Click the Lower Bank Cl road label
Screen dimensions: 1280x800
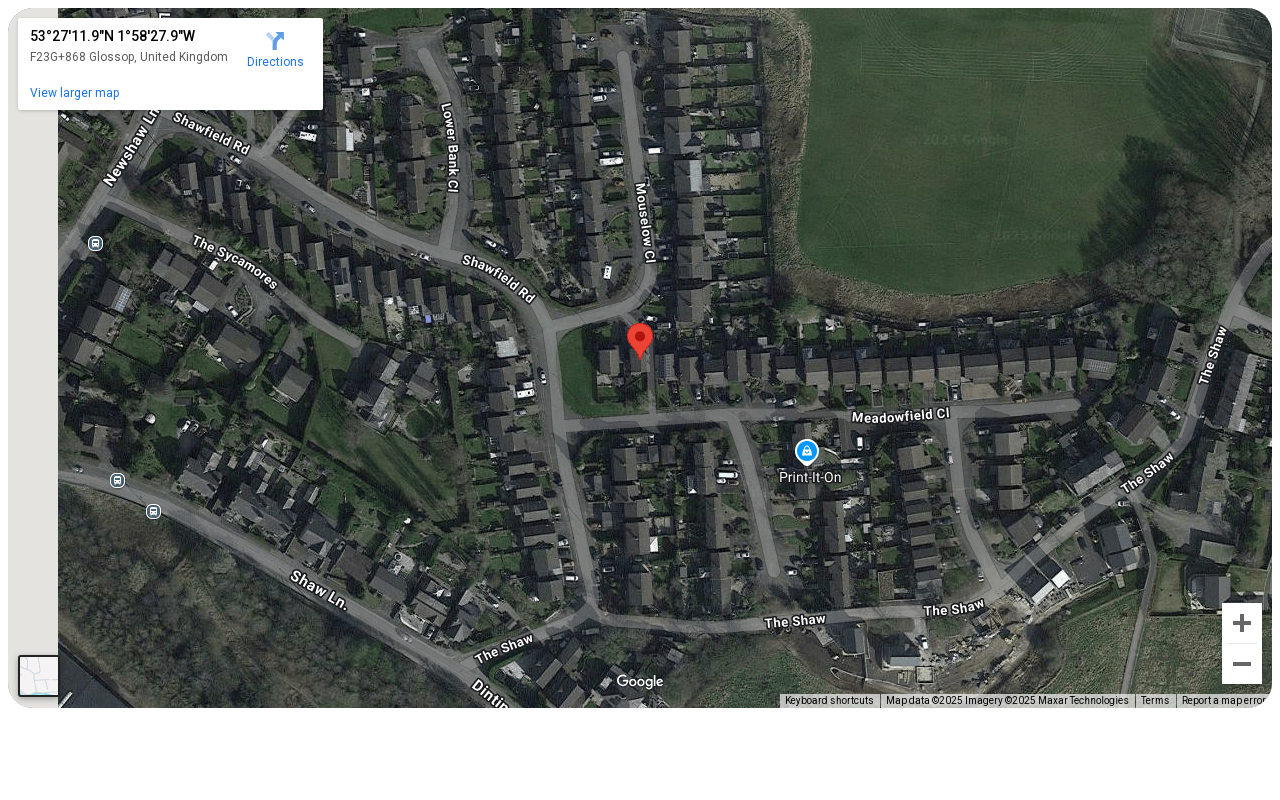click(x=449, y=147)
